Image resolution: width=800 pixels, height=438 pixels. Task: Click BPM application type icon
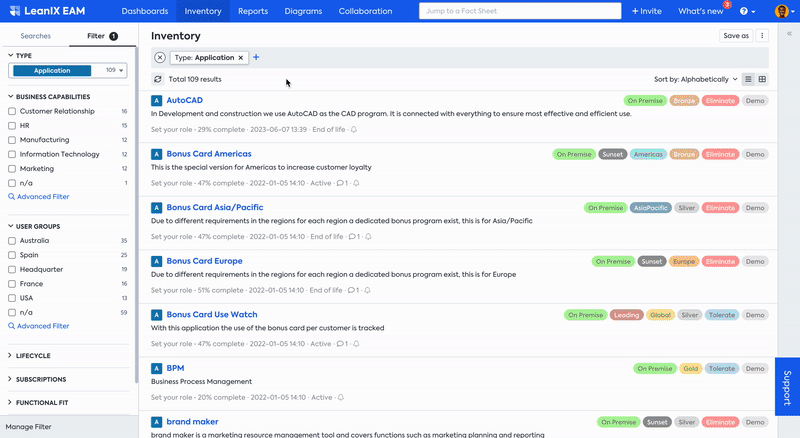(157, 369)
